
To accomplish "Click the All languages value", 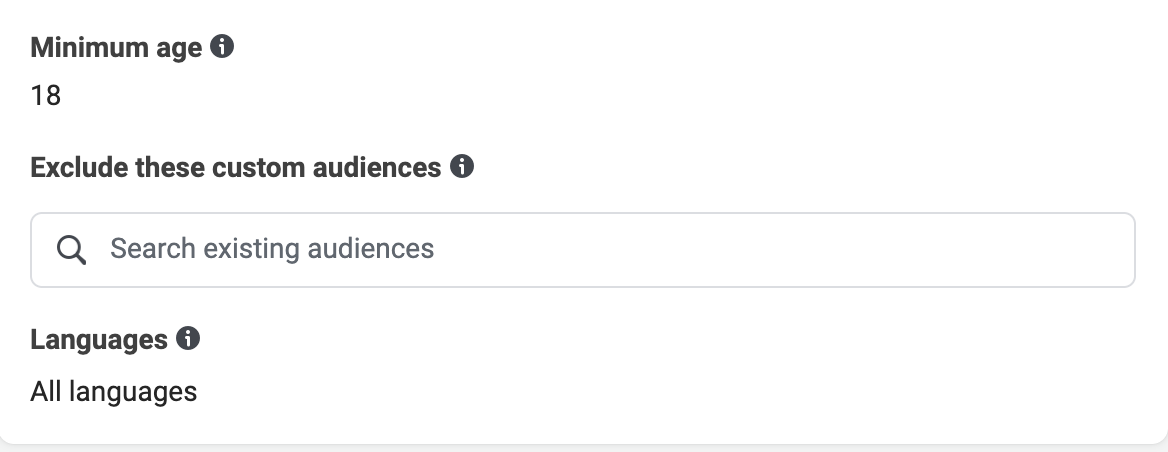I will pos(114,391).
